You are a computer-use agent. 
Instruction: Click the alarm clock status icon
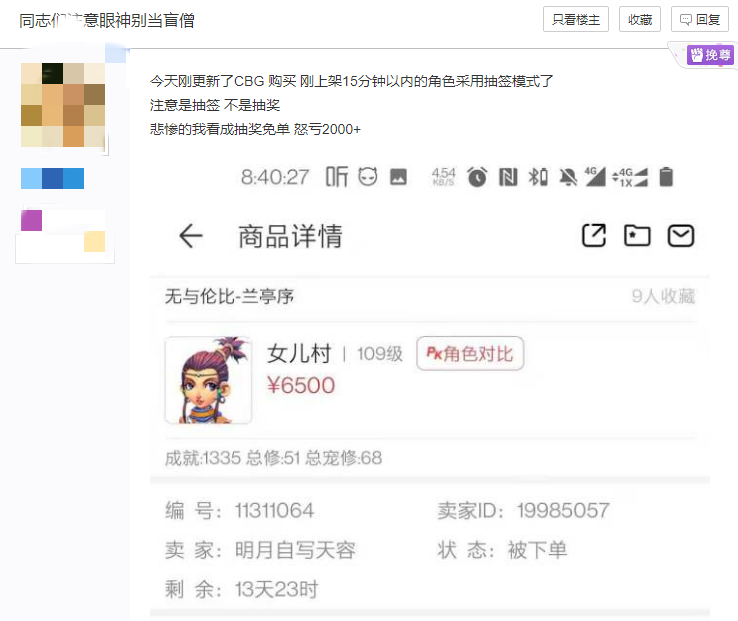pos(477,177)
